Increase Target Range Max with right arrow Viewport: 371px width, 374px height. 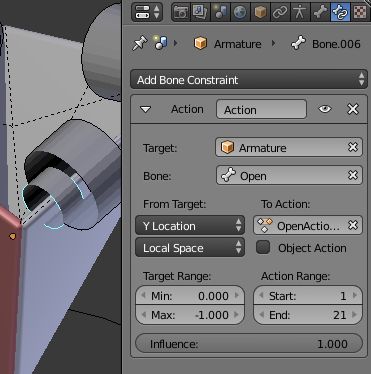tap(237, 314)
